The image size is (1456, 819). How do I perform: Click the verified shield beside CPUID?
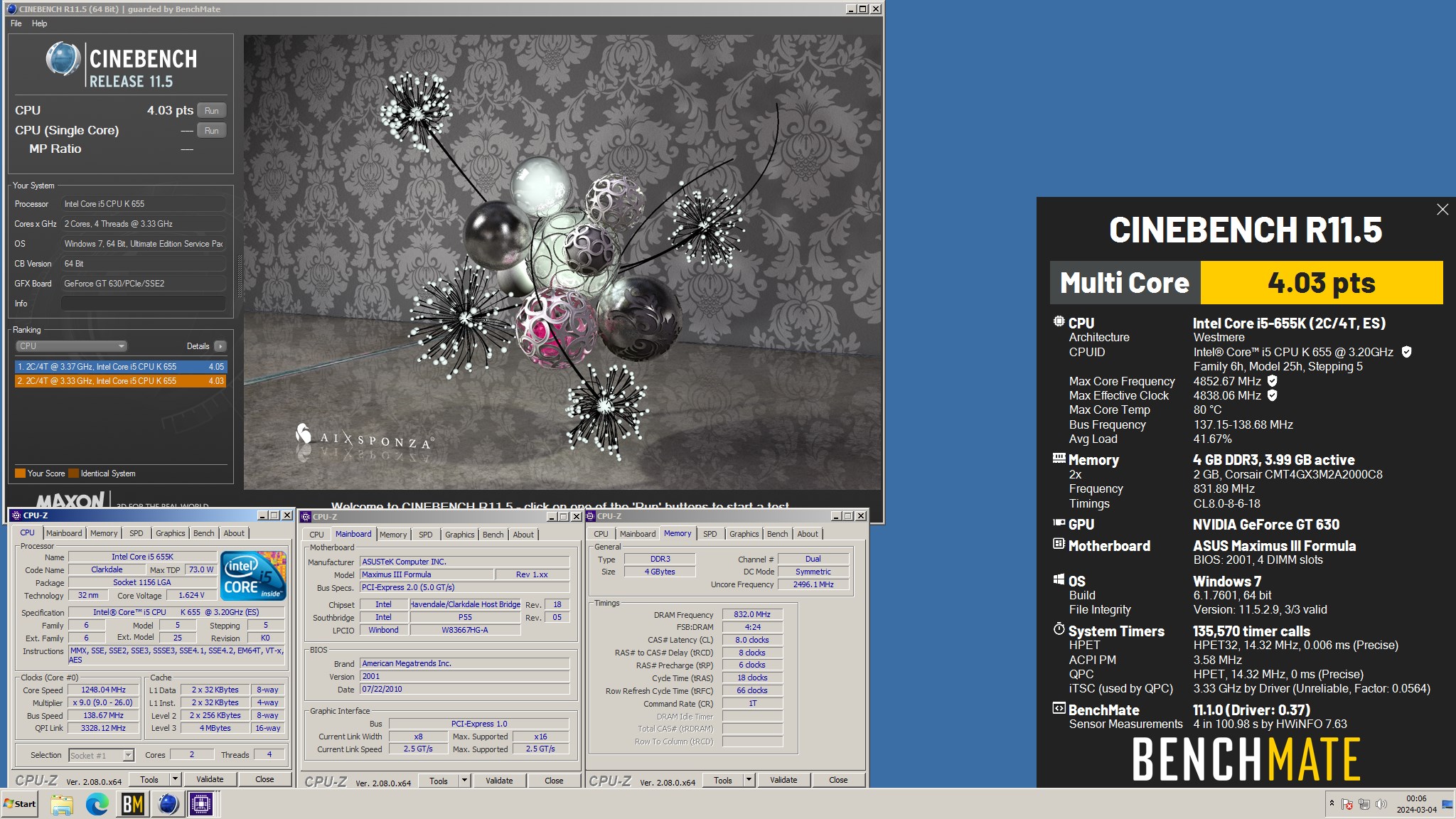click(1406, 352)
